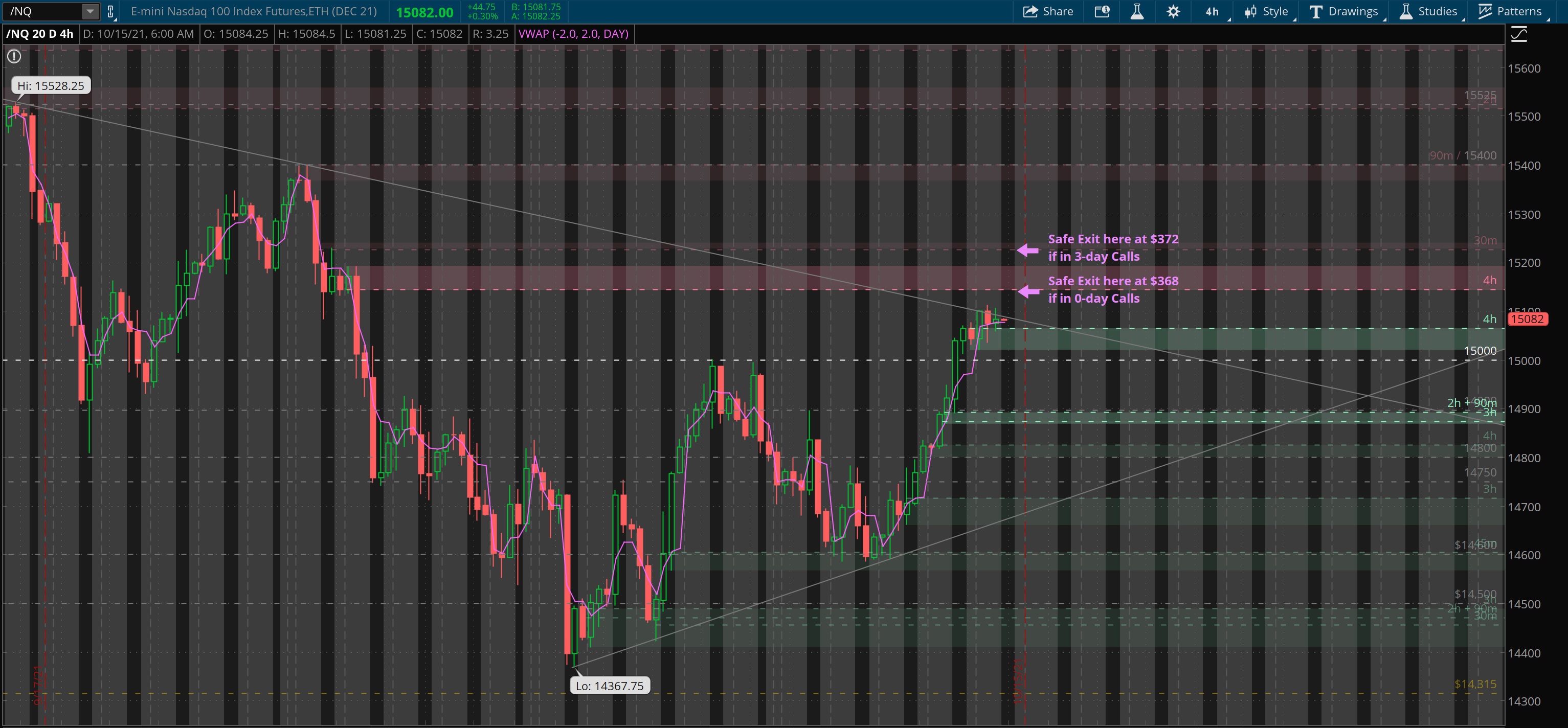The width and height of the screenshot is (1568, 728).
Task: Click the /NQ symbol input field
Action: point(42,12)
